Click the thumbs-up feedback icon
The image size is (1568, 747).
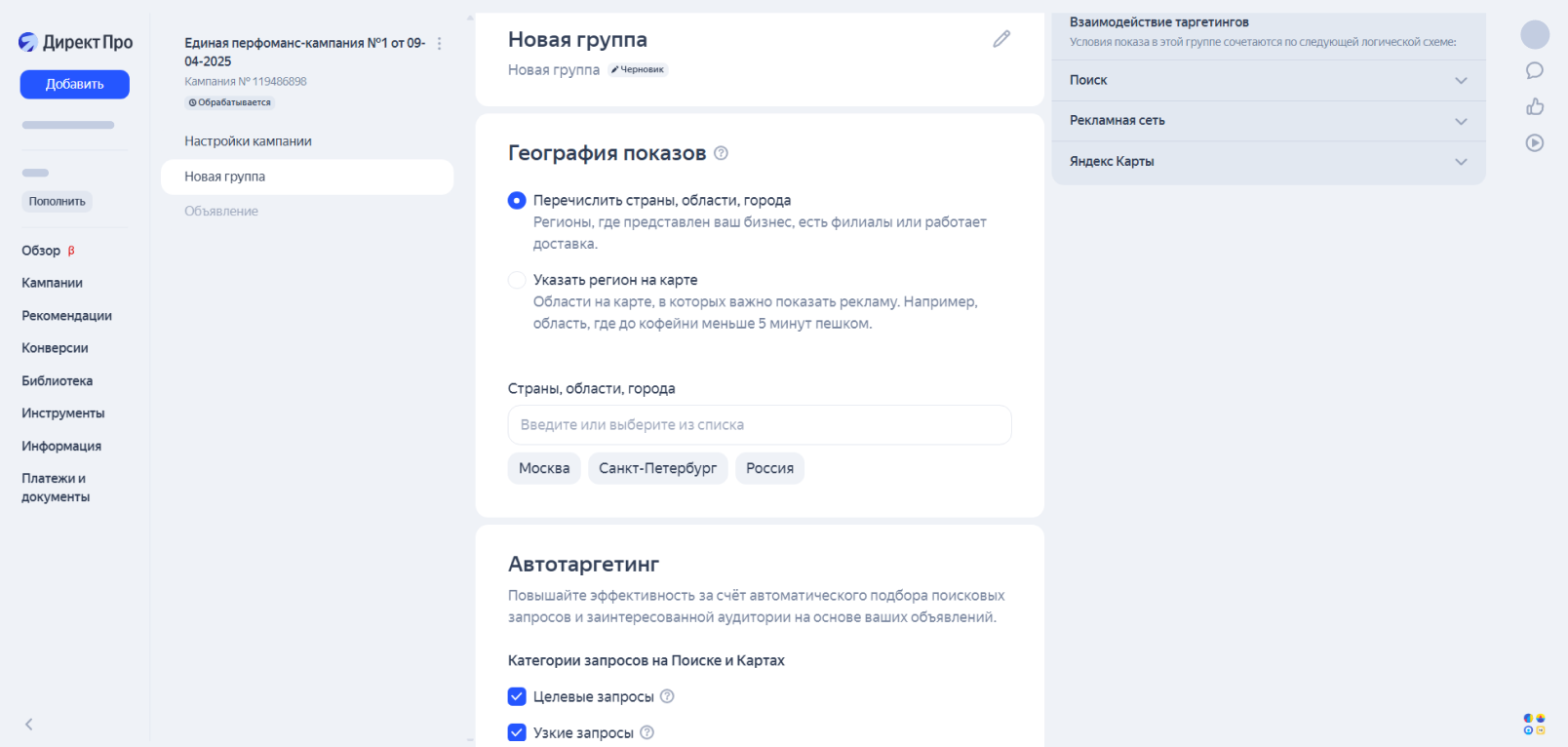coord(1535,106)
